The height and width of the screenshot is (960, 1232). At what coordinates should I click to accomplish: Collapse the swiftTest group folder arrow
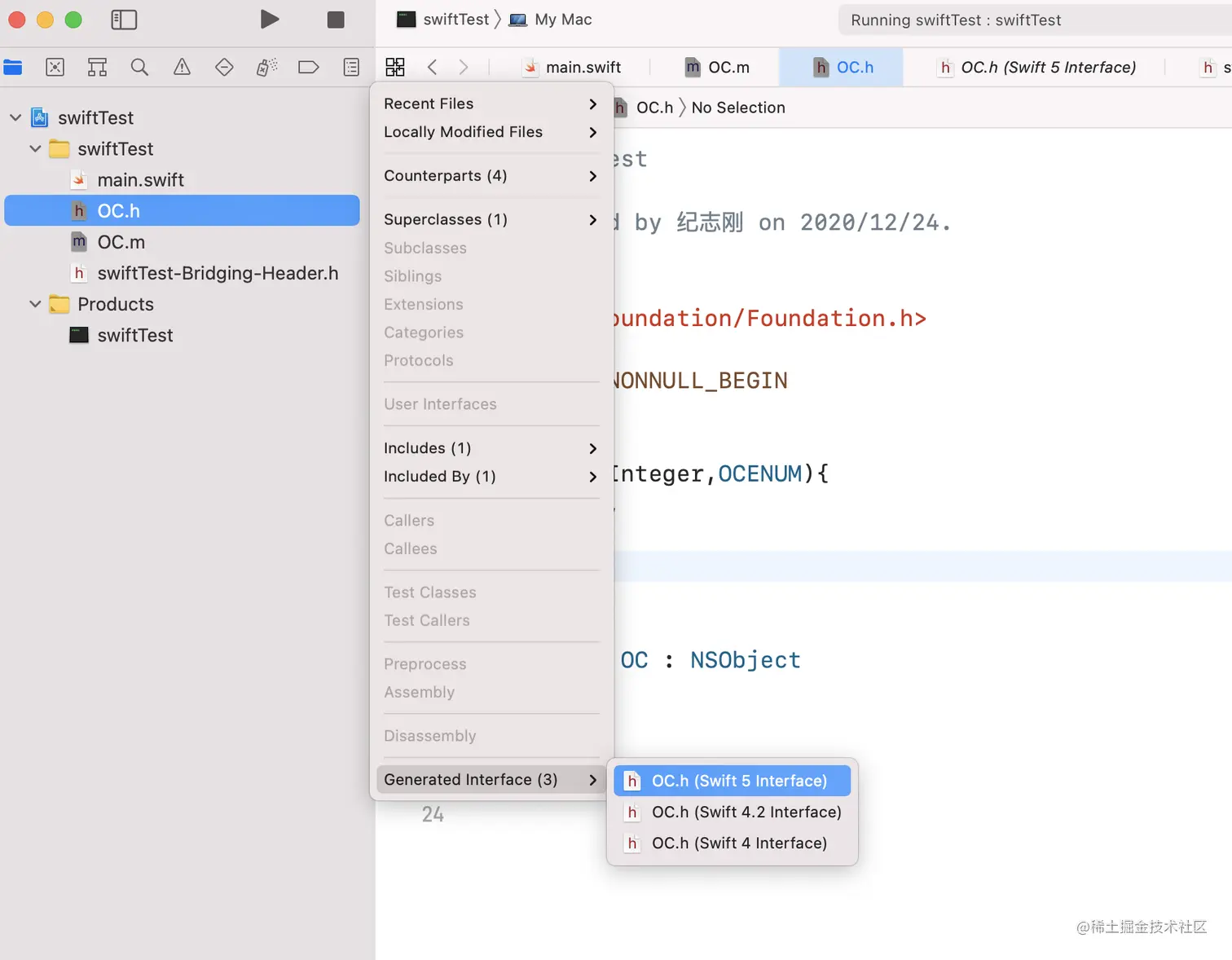coord(35,148)
